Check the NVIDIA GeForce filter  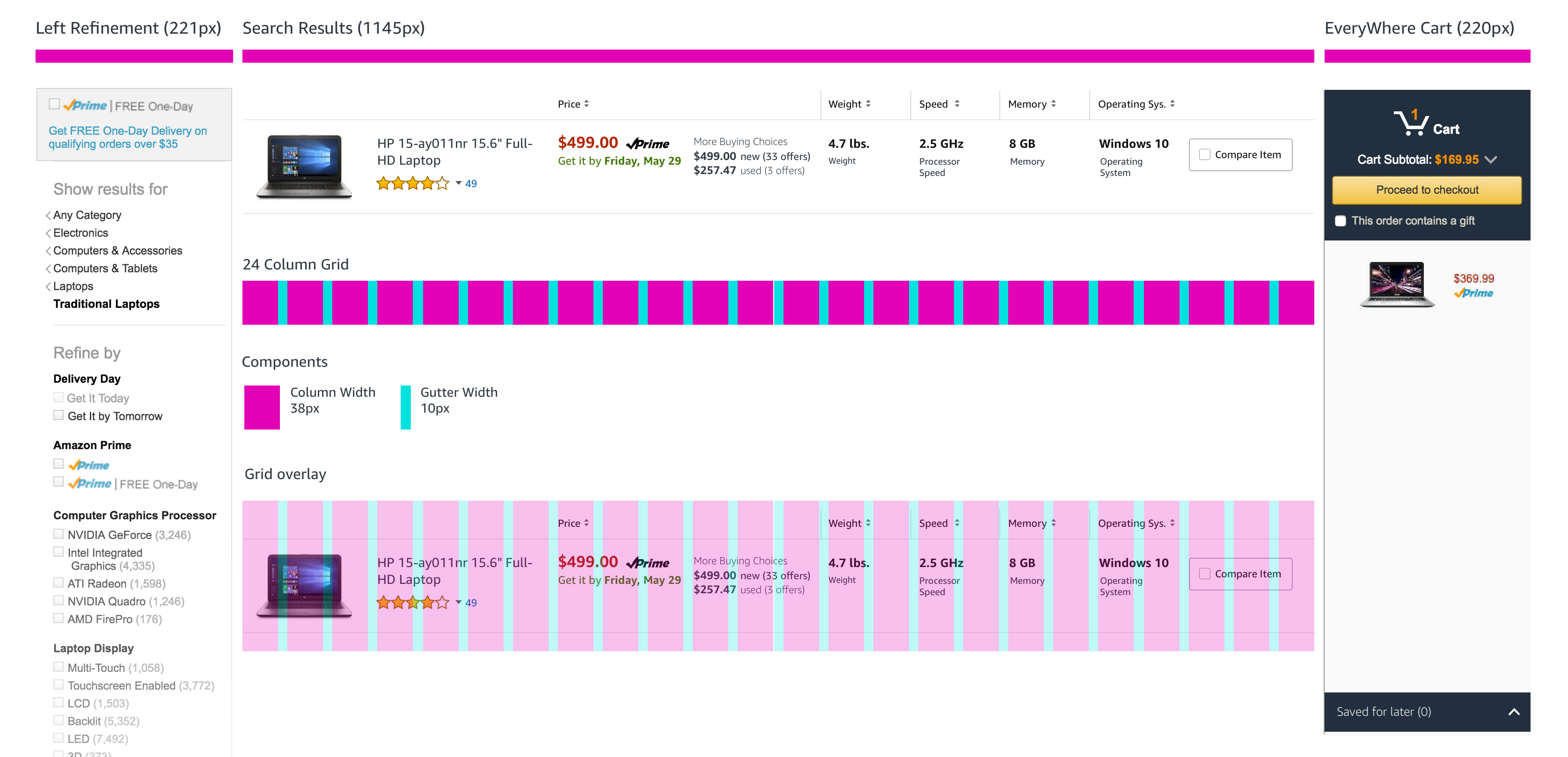[59, 534]
